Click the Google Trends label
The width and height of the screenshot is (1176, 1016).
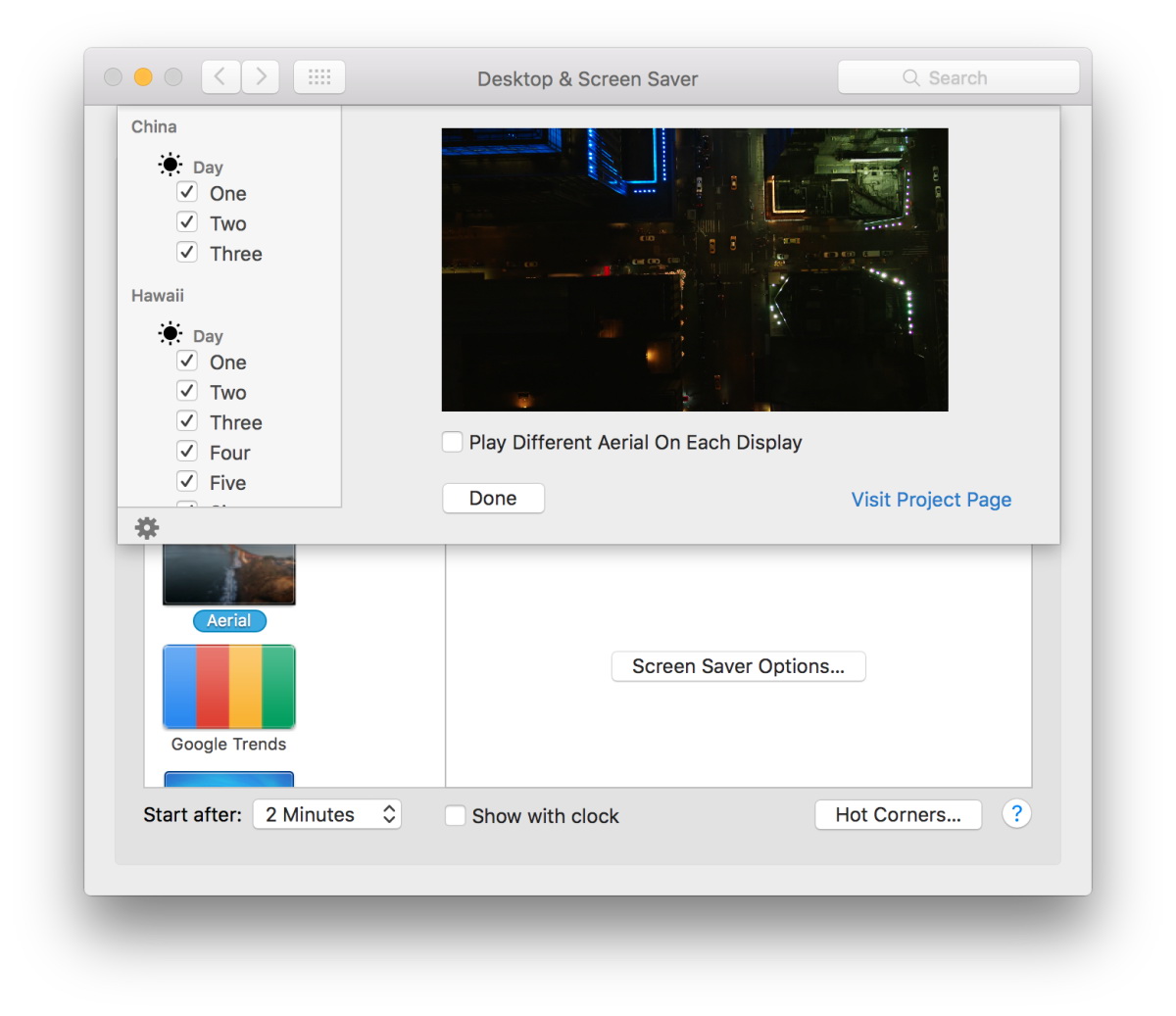pos(228,744)
